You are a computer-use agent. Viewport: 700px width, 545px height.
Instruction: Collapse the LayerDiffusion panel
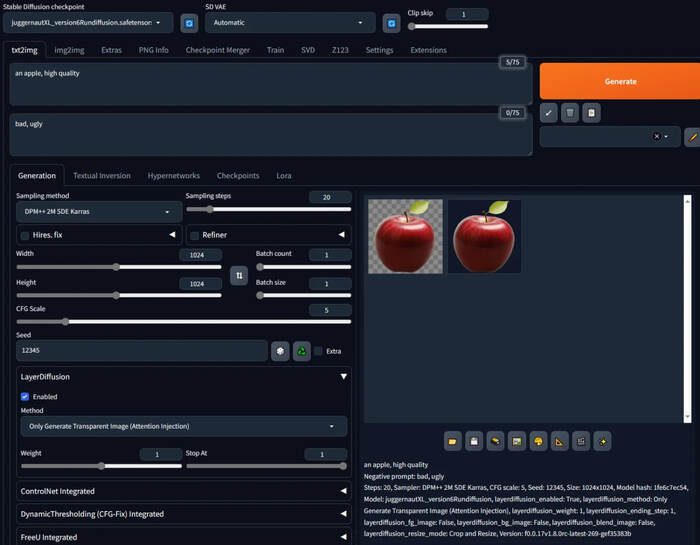[x=343, y=376]
